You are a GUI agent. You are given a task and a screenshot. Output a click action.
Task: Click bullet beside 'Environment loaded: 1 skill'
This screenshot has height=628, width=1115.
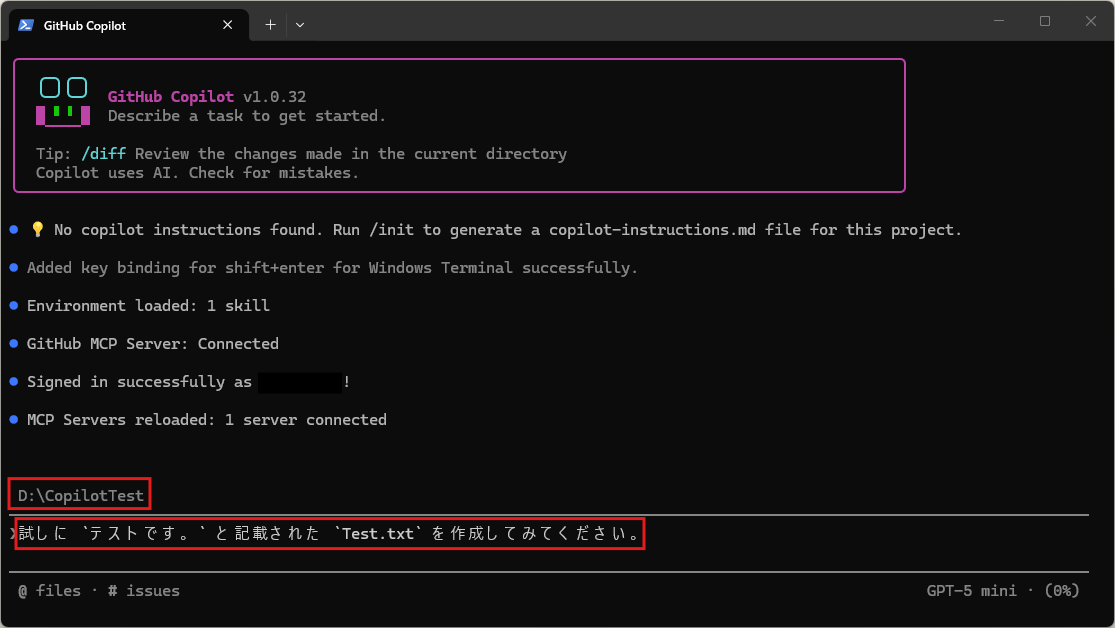[14, 306]
